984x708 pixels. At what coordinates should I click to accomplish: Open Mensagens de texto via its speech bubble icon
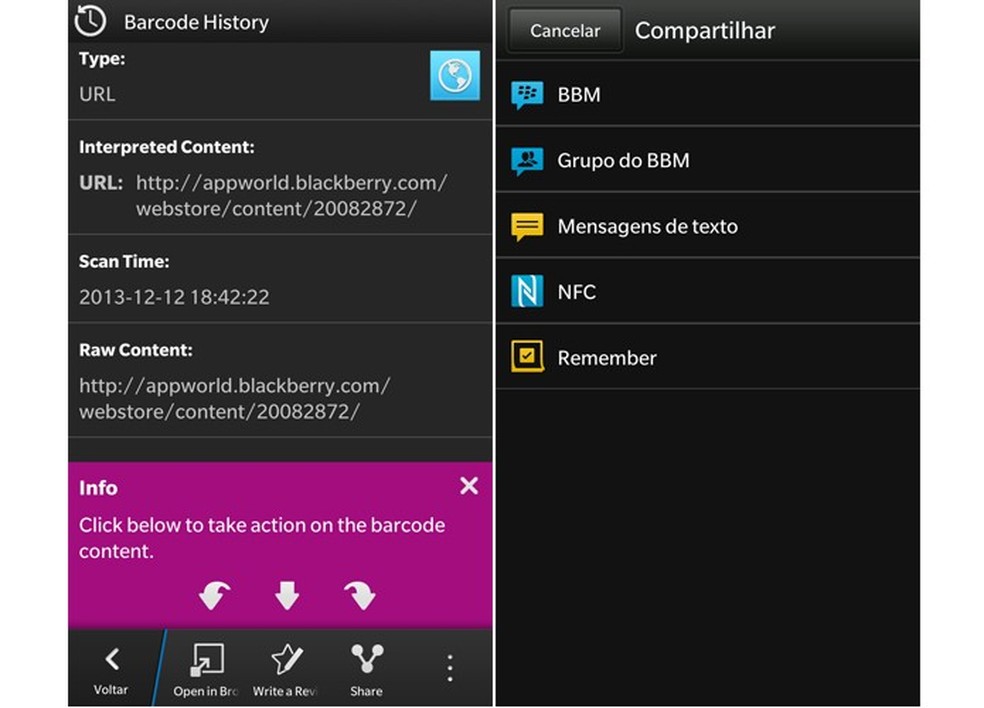click(525, 226)
